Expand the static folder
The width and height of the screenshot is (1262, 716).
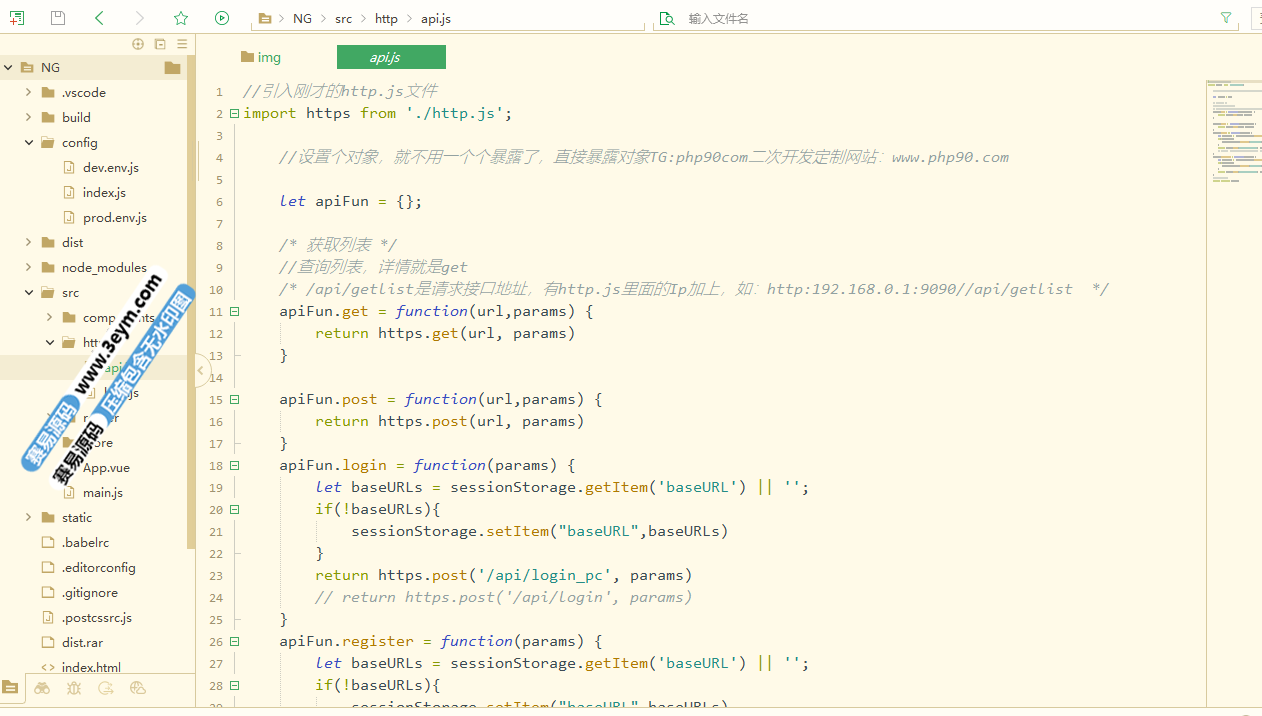[29, 517]
